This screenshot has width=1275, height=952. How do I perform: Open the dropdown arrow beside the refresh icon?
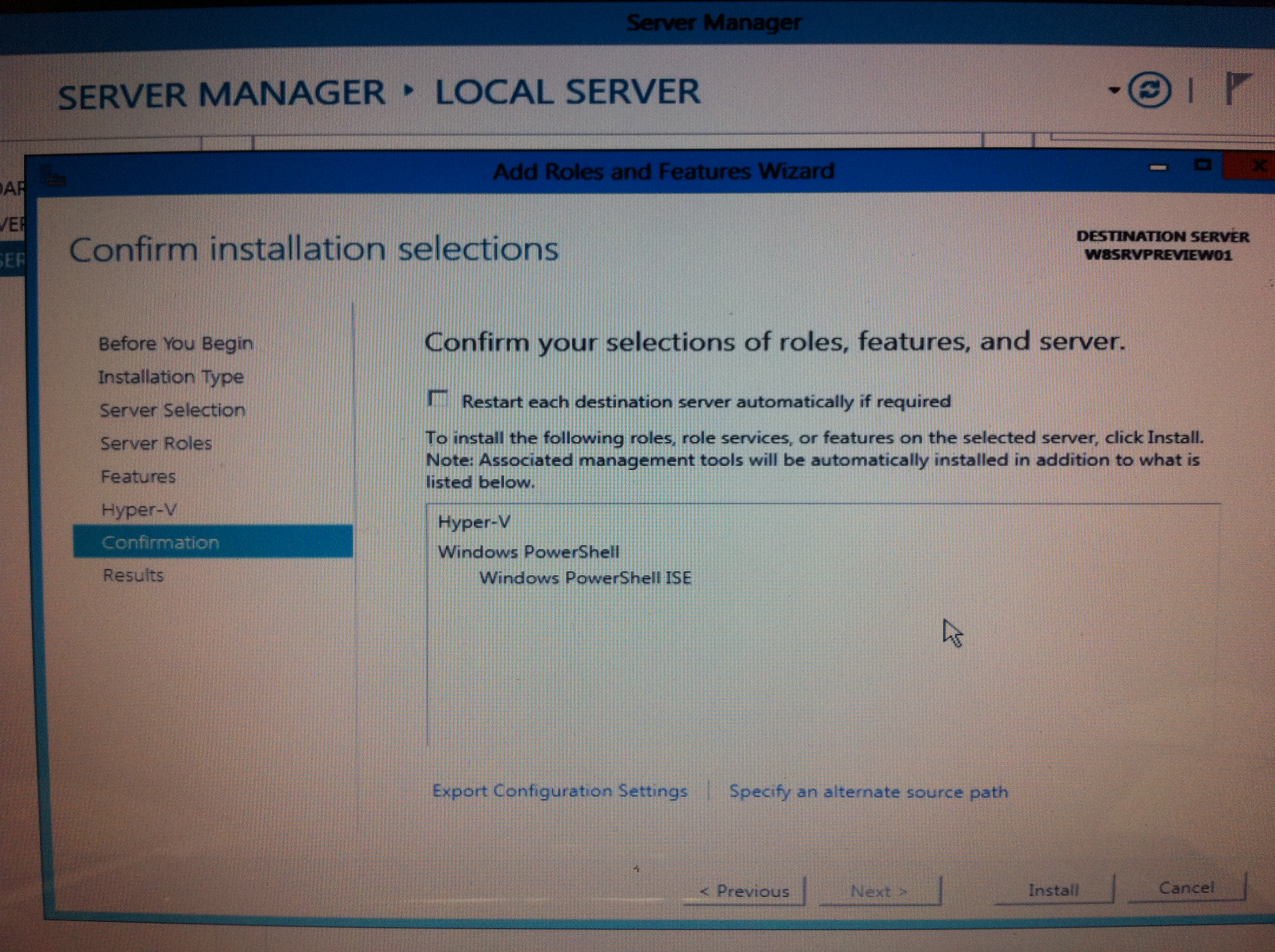1114,90
